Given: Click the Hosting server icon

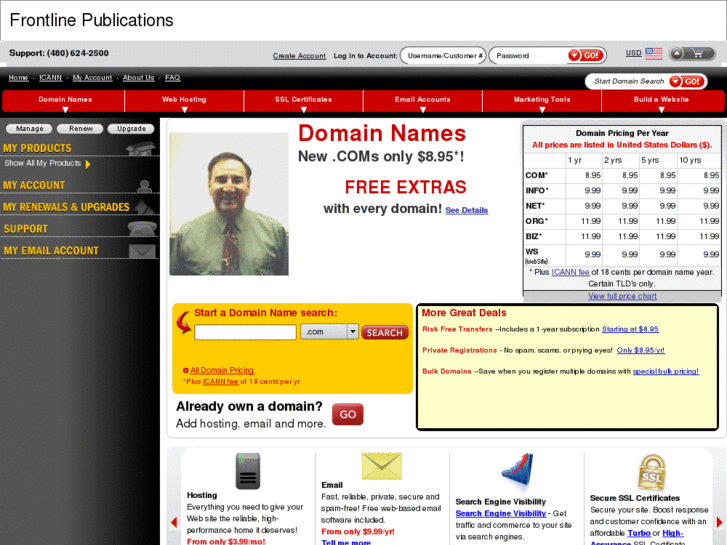Looking at the screenshot, I should click(x=248, y=471).
